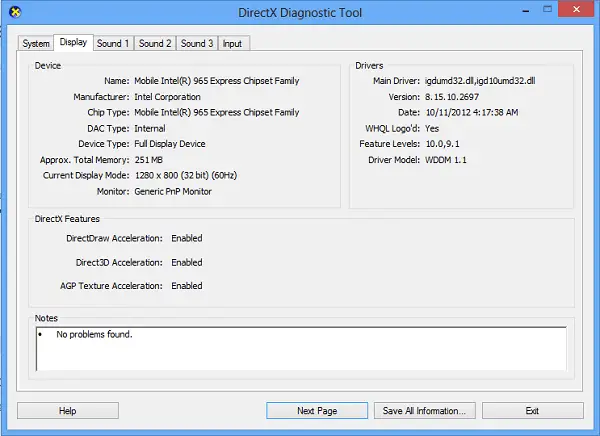Click feature levels '10.0,9.1'
This screenshot has width=600, height=436.
point(442,144)
